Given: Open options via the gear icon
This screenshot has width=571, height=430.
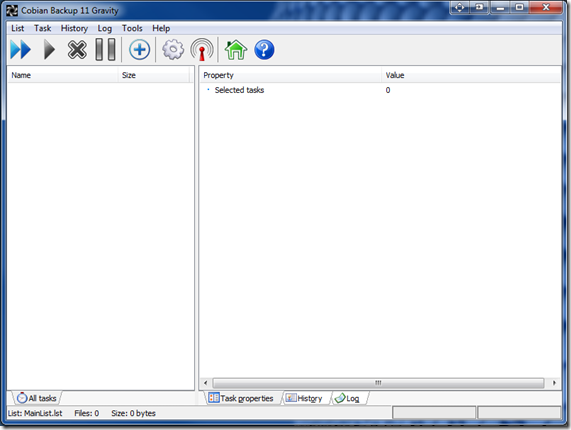Looking at the screenshot, I should coord(173,50).
